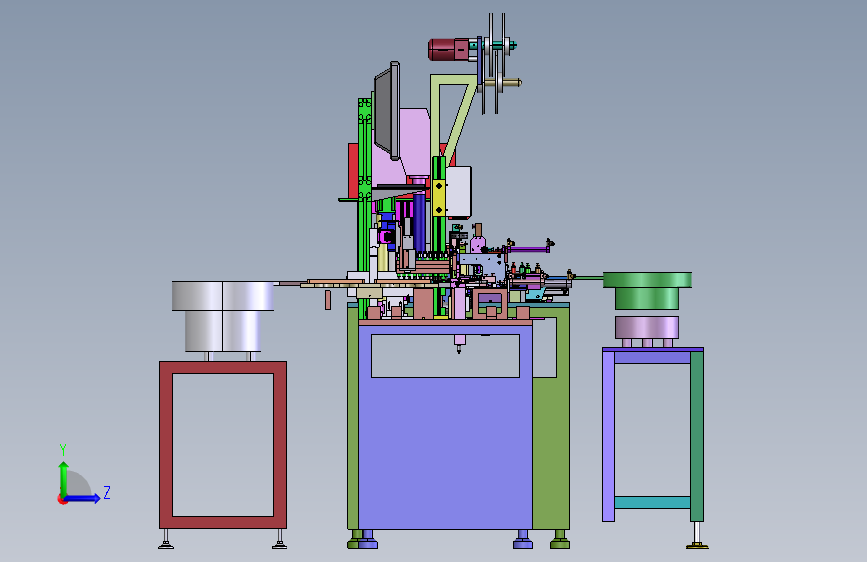Click the green Y axis arrow of triad

pos(64,478)
